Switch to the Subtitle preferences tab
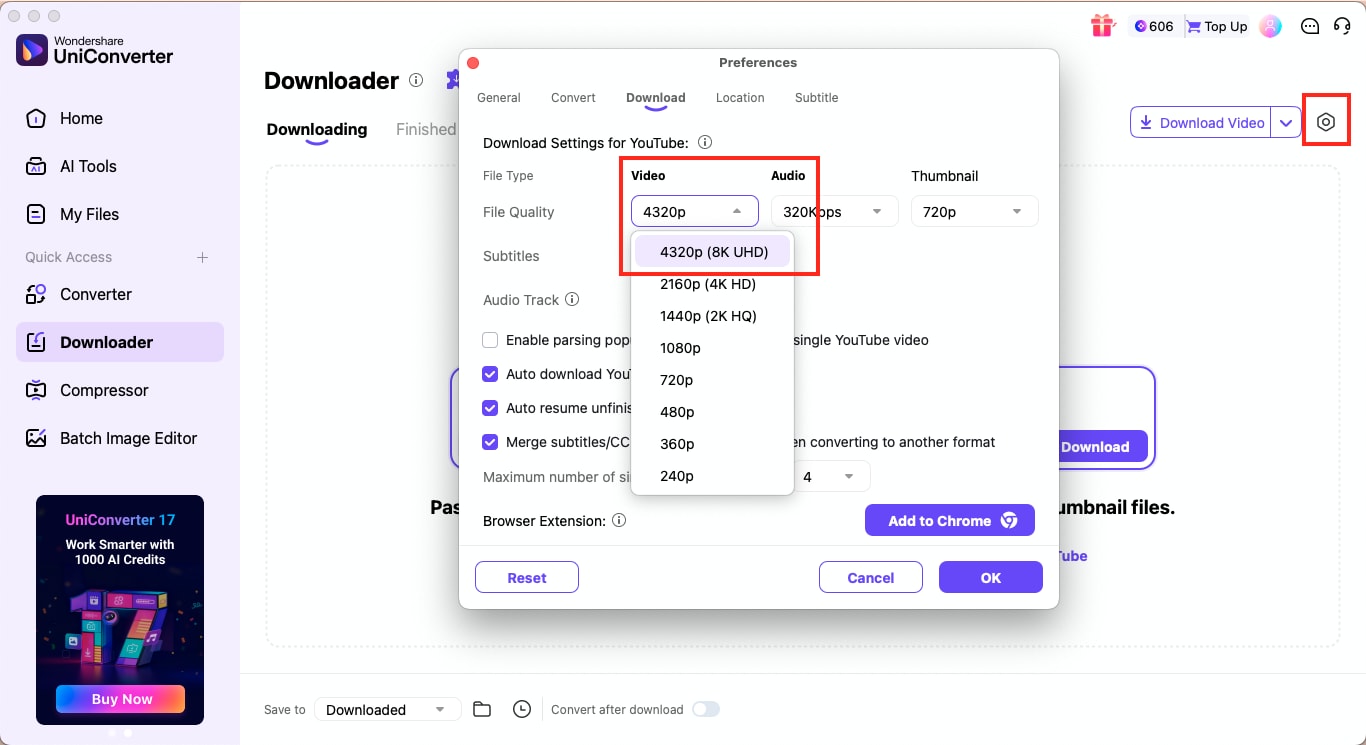 click(816, 97)
